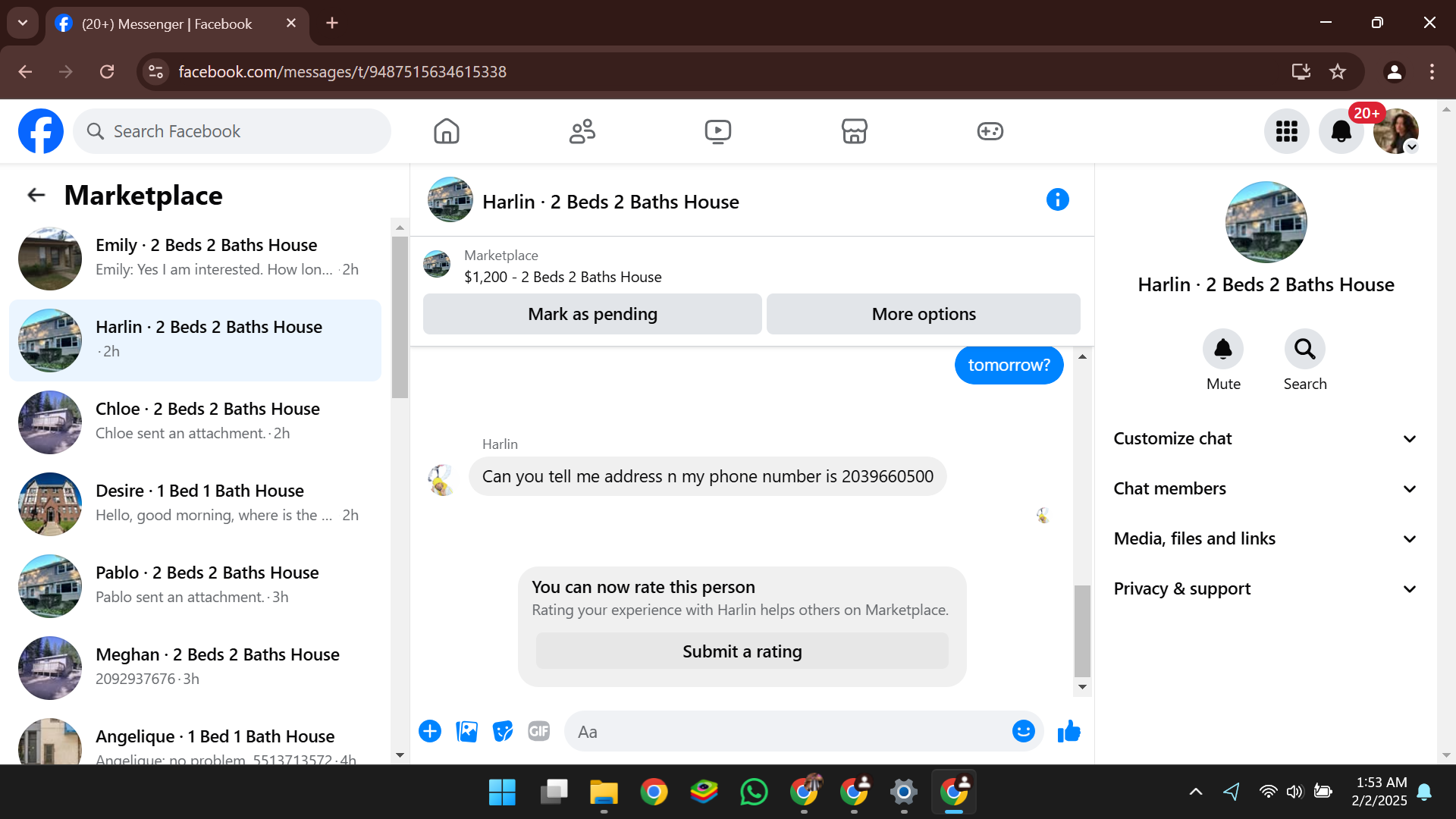1456x819 pixels.
Task: Toggle conversation information panel
Action: (1057, 200)
